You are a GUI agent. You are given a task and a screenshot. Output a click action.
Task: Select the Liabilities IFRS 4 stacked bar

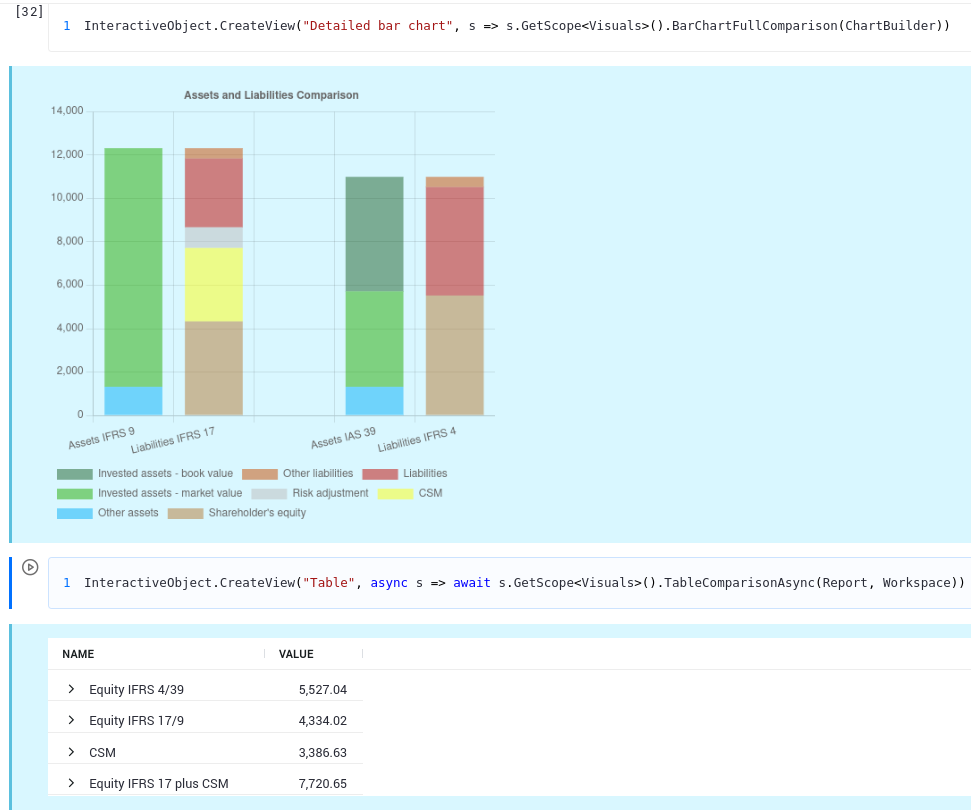coord(454,300)
